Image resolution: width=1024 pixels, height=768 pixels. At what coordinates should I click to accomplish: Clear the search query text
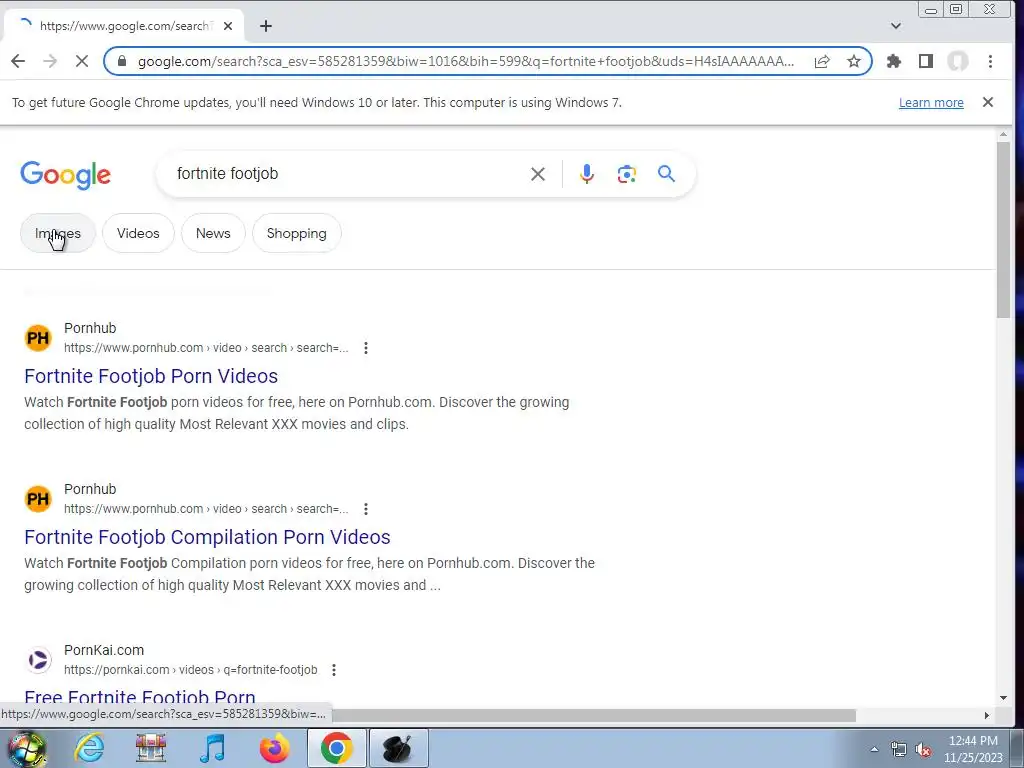(537, 174)
